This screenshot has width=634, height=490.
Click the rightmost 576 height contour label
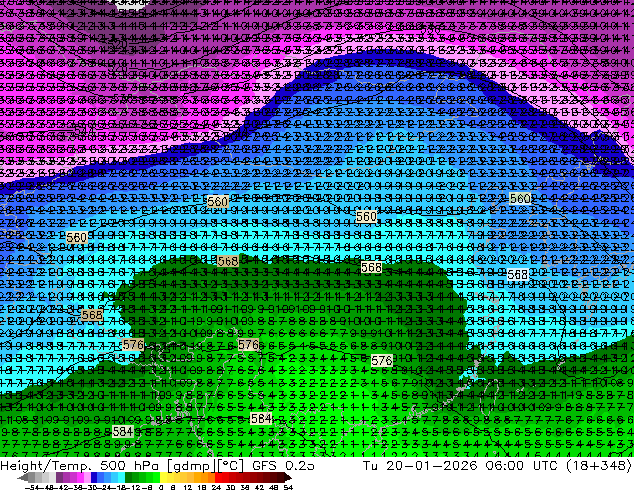click(x=381, y=360)
